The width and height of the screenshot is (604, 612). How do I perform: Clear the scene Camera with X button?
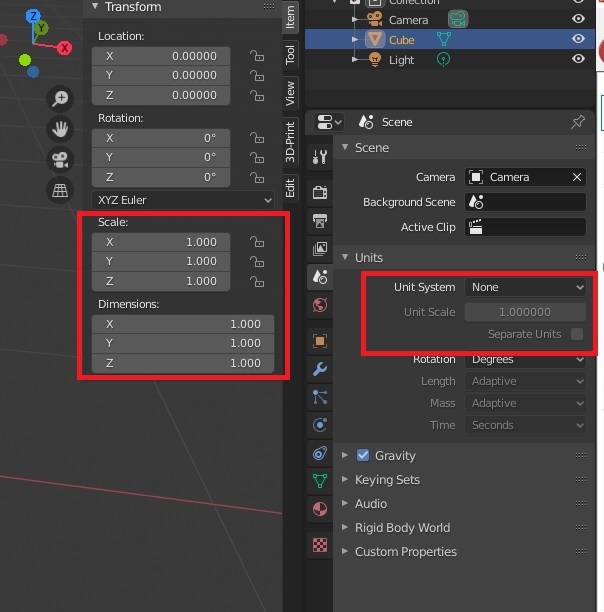point(577,177)
